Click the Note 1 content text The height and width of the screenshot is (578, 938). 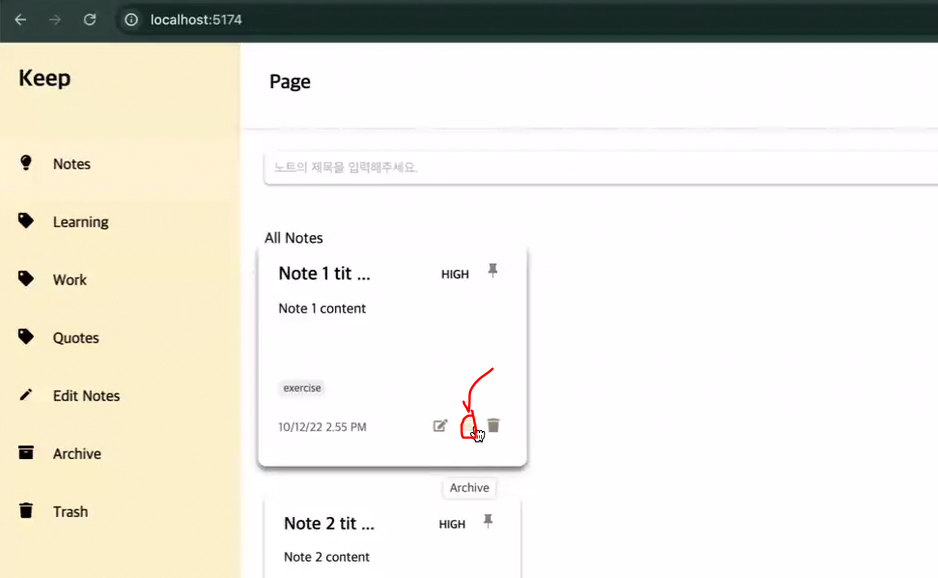pyautogui.click(x=322, y=309)
